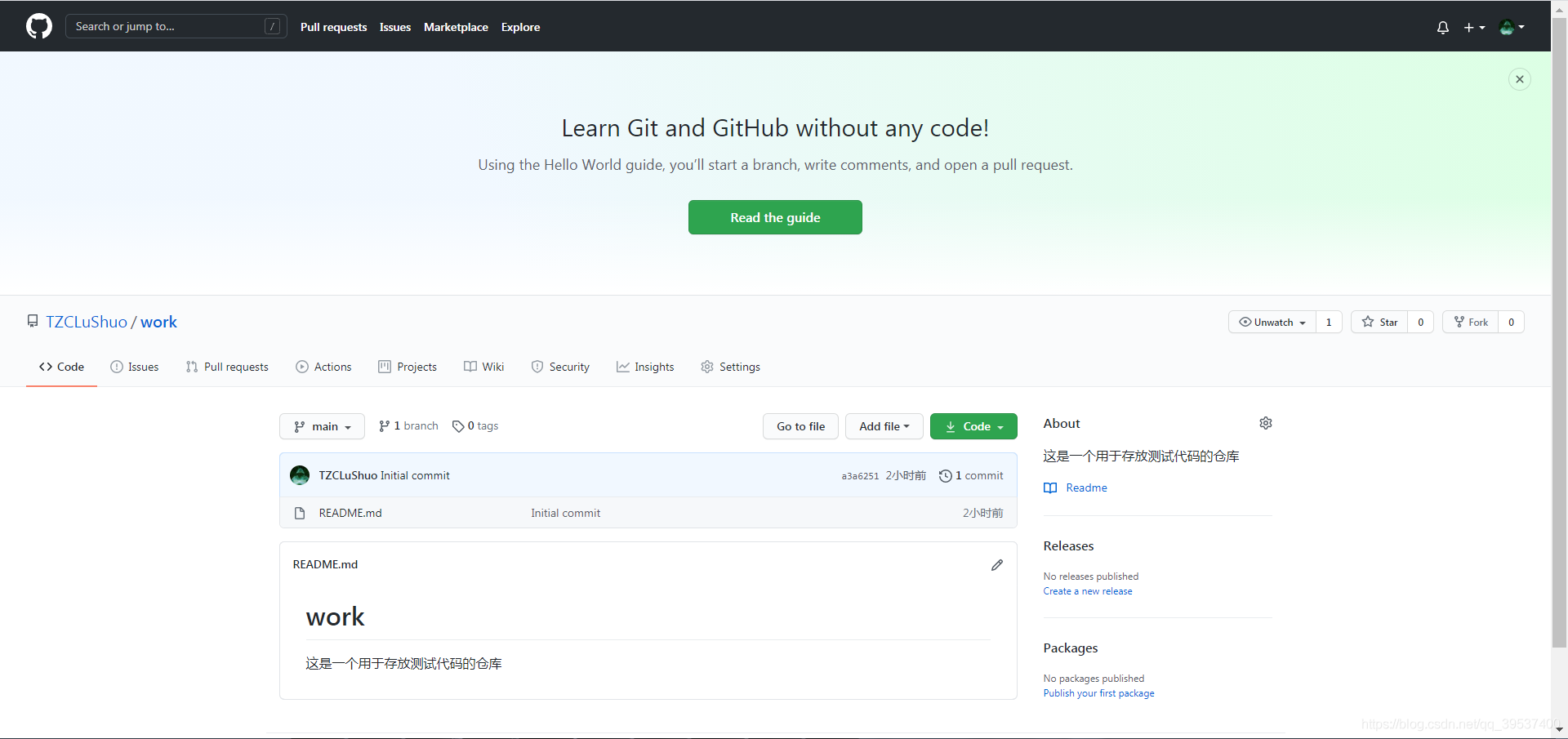Edit repository details with the About gear

(1266, 423)
